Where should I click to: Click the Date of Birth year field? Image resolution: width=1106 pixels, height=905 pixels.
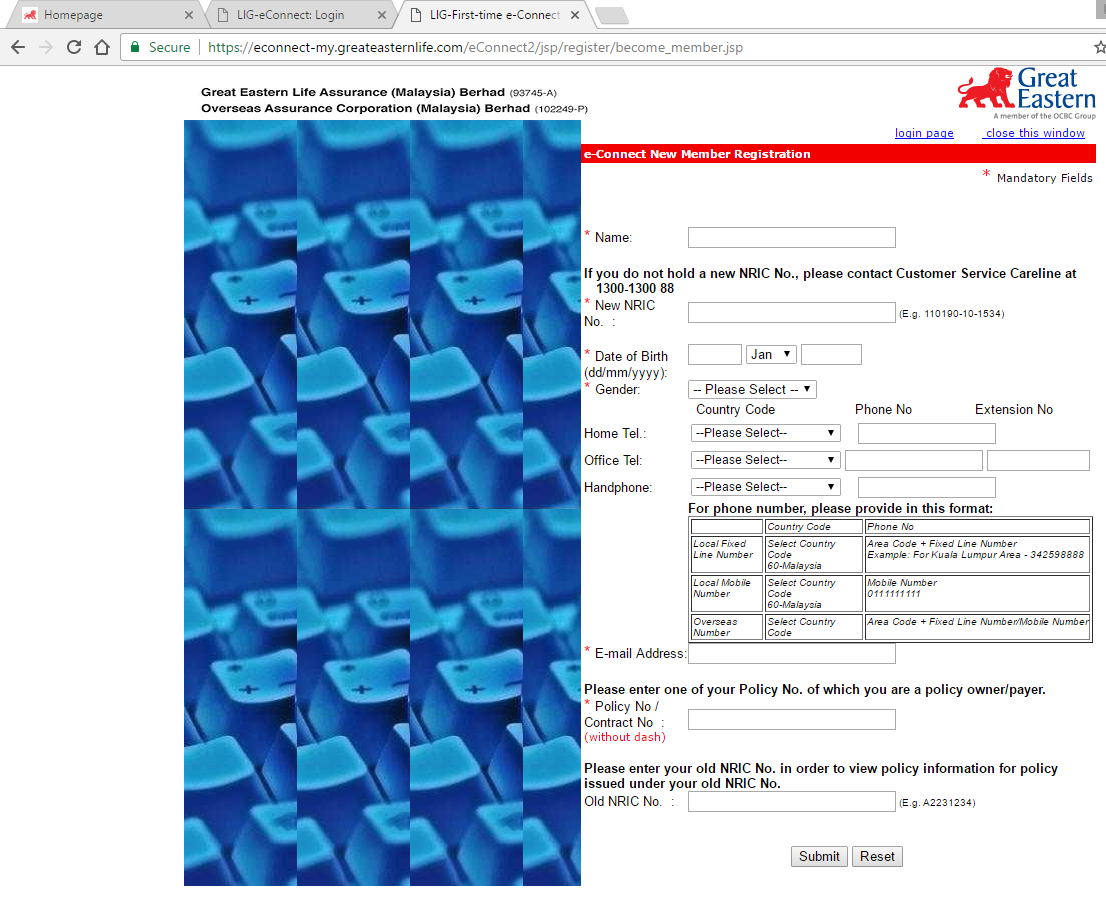[x=831, y=354]
